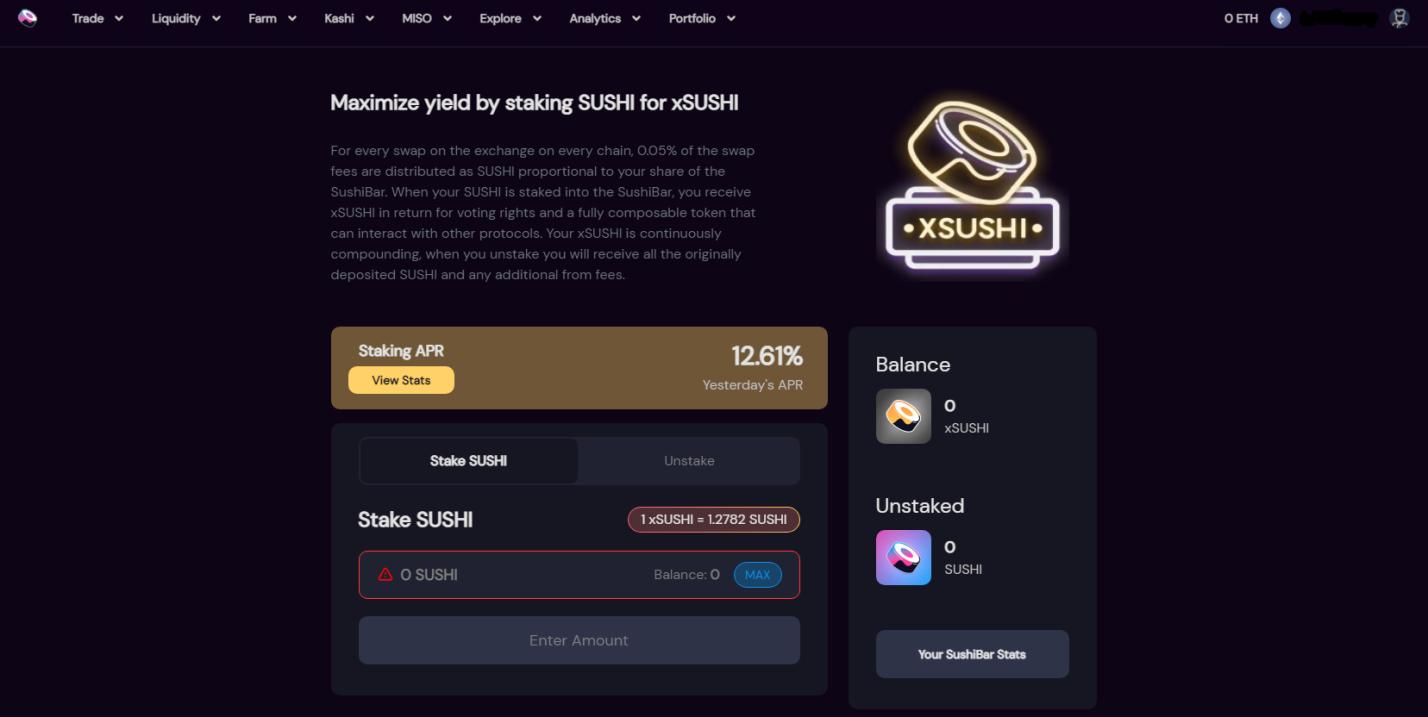Image resolution: width=1428 pixels, height=717 pixels.
Task: Open the Portfolio dropdown
Action: pos(702,18)
